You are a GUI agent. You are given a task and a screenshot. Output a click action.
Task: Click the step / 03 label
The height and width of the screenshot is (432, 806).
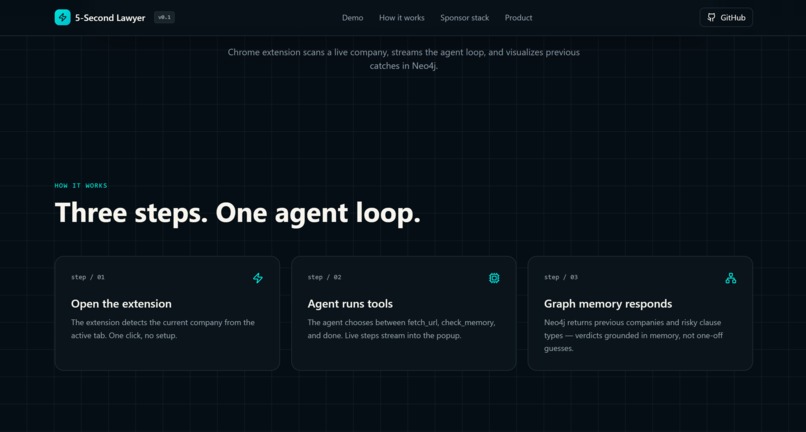click(561, 277)
